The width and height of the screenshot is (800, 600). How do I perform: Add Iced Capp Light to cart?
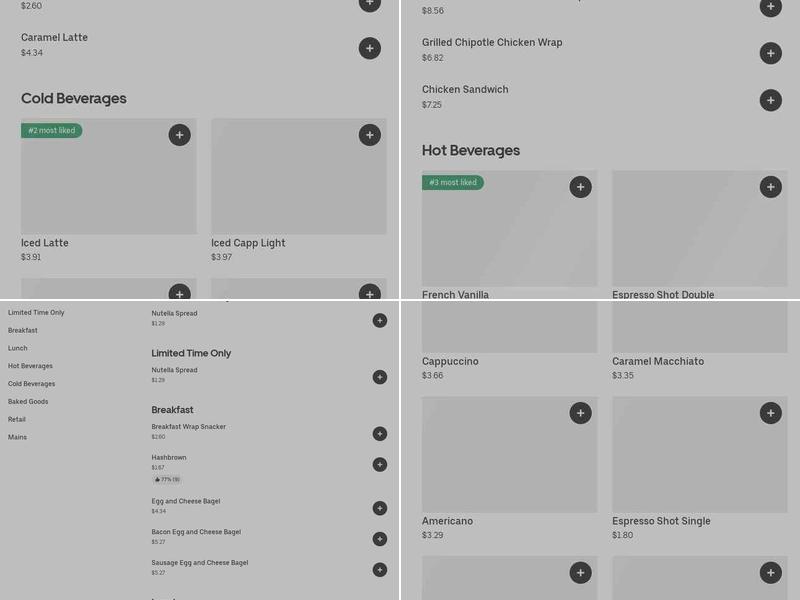pyautogui.click(x=370, y=135)
